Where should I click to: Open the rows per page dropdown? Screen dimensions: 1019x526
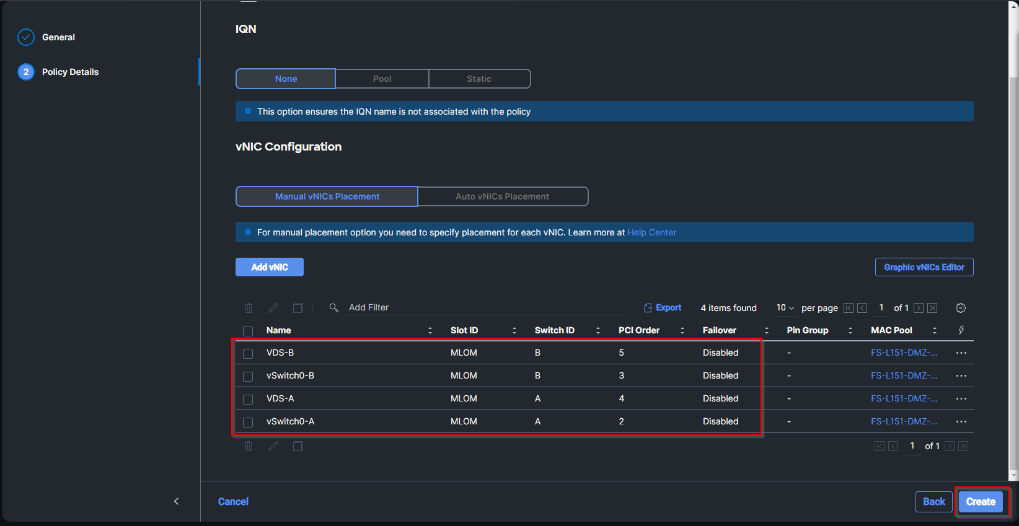pos(785,308)
